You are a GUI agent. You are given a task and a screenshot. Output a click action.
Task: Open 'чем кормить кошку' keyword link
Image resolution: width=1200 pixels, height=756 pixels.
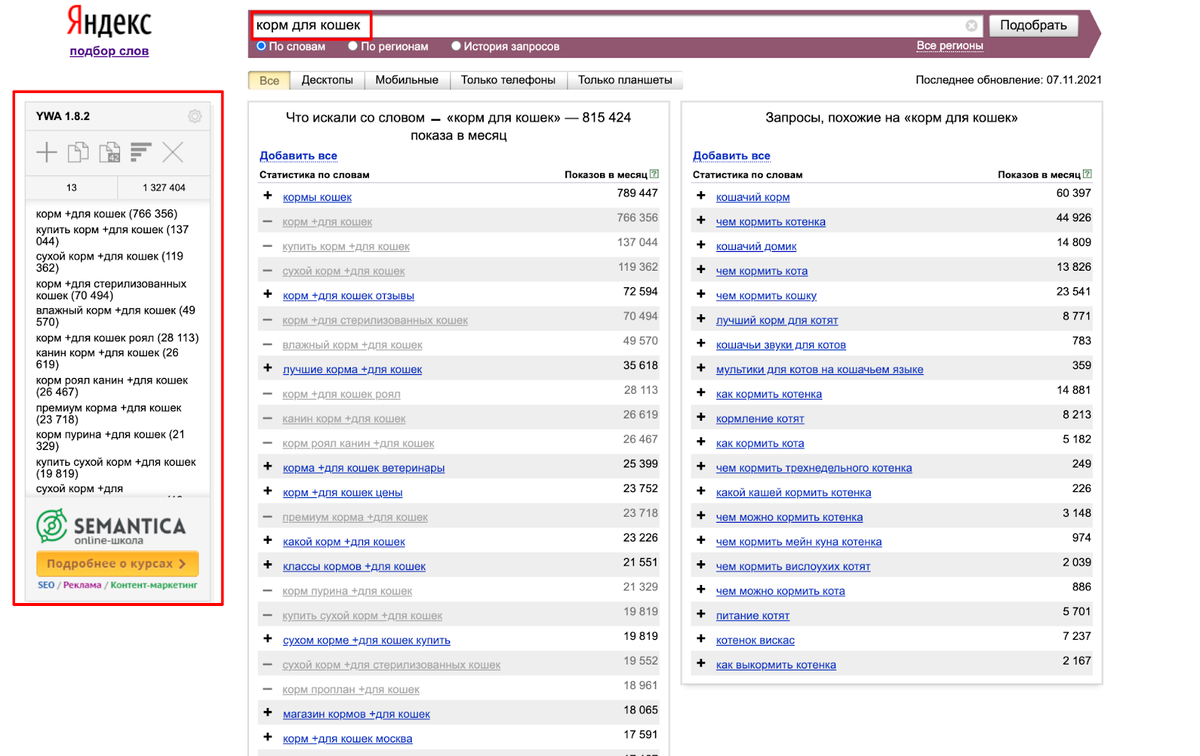point(766,295)
